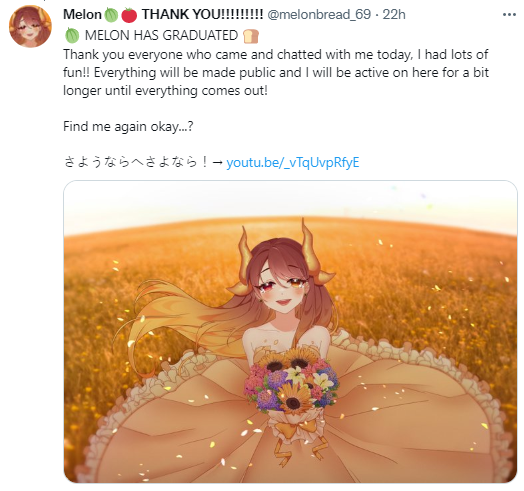Click the sunflower bouquet in the artwork
524x491 pixels.
click(x=291, y=379)
